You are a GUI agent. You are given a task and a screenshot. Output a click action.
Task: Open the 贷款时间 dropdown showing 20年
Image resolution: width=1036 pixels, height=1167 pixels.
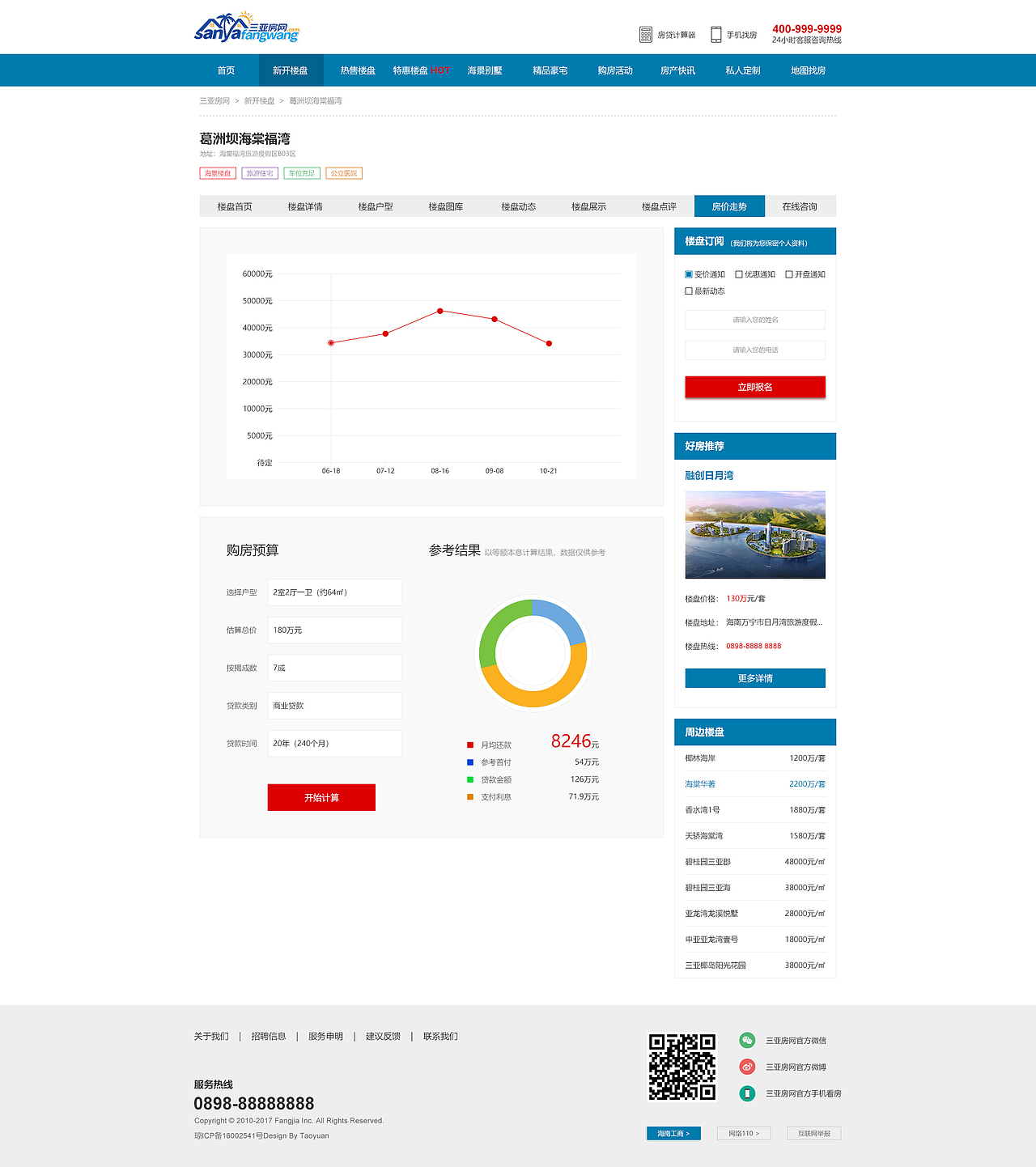point(335,743)
